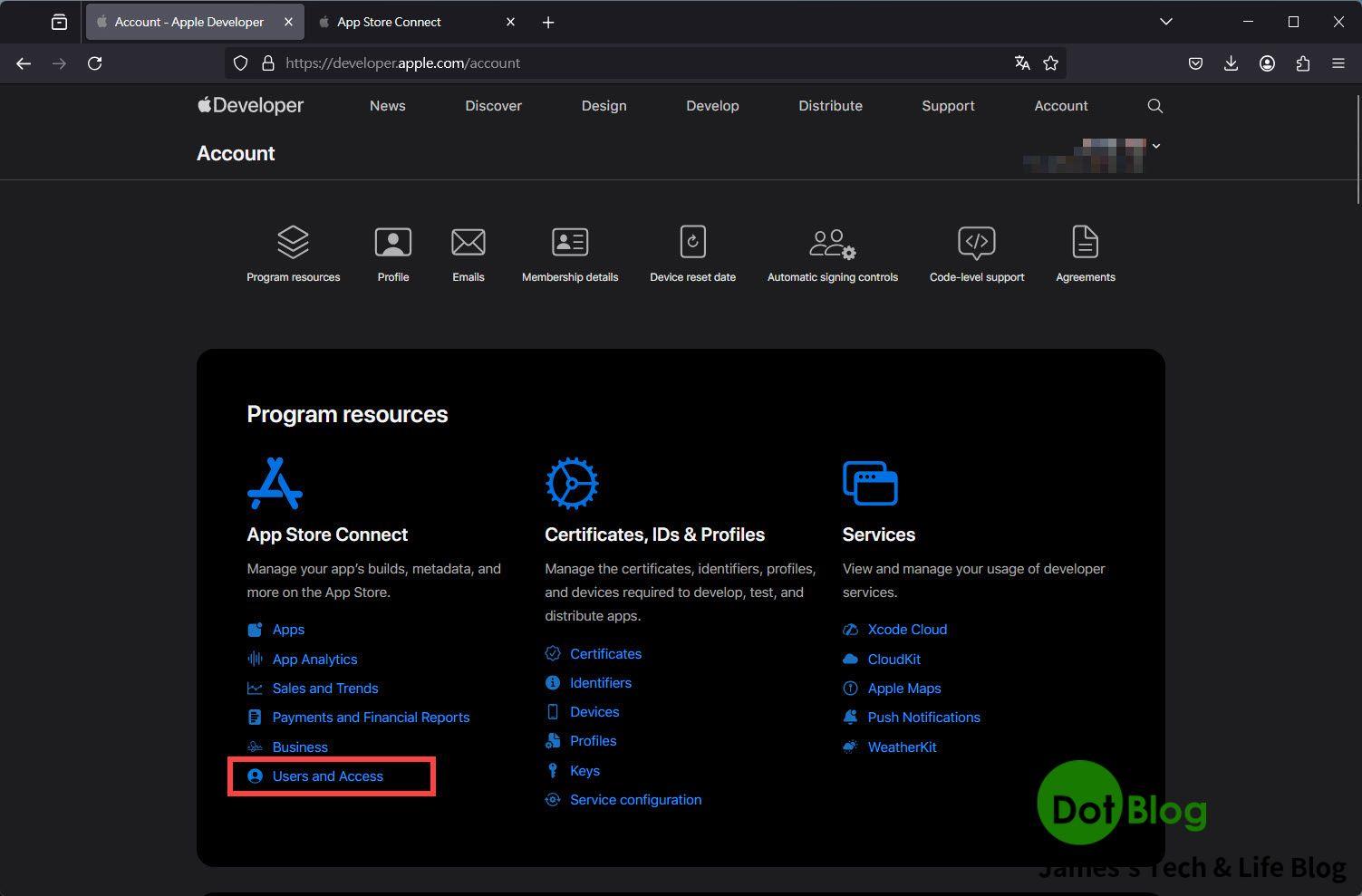This screenshot has width=1362, height=896.
Task: Open the Users and Access link
Action: pos(327,776)
